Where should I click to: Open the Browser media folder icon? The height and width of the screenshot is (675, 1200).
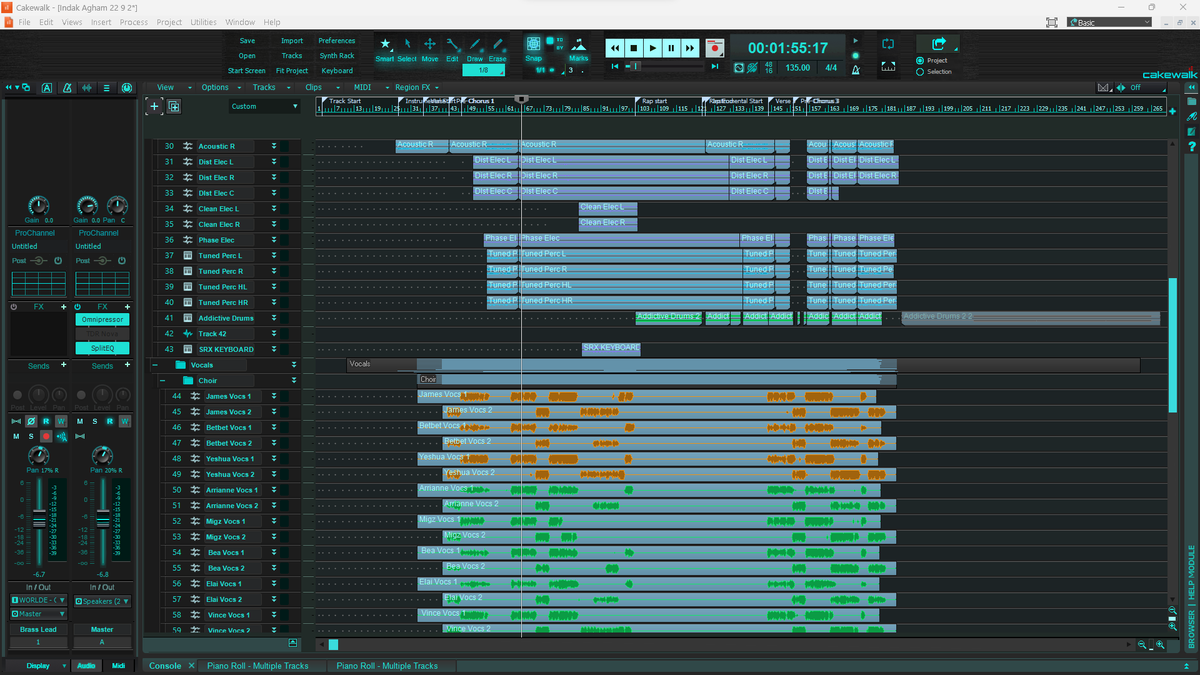[1191, 102]
